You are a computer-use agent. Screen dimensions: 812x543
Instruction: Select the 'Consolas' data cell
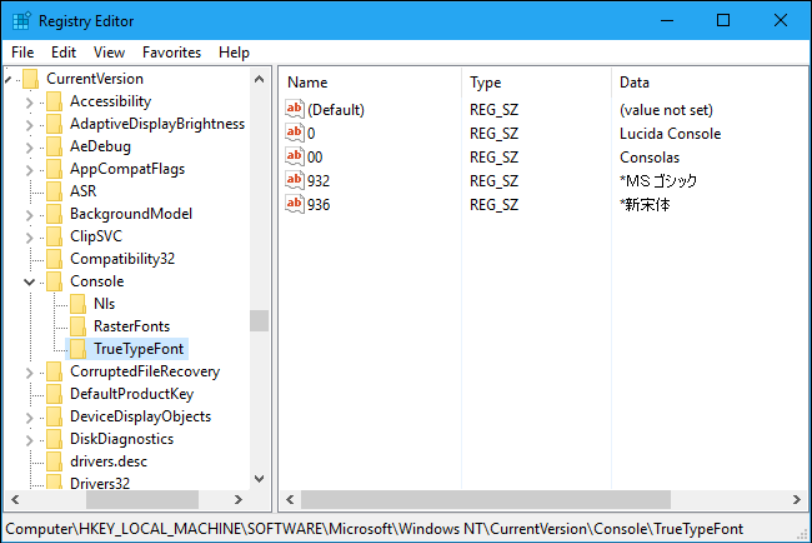point(649,157)
